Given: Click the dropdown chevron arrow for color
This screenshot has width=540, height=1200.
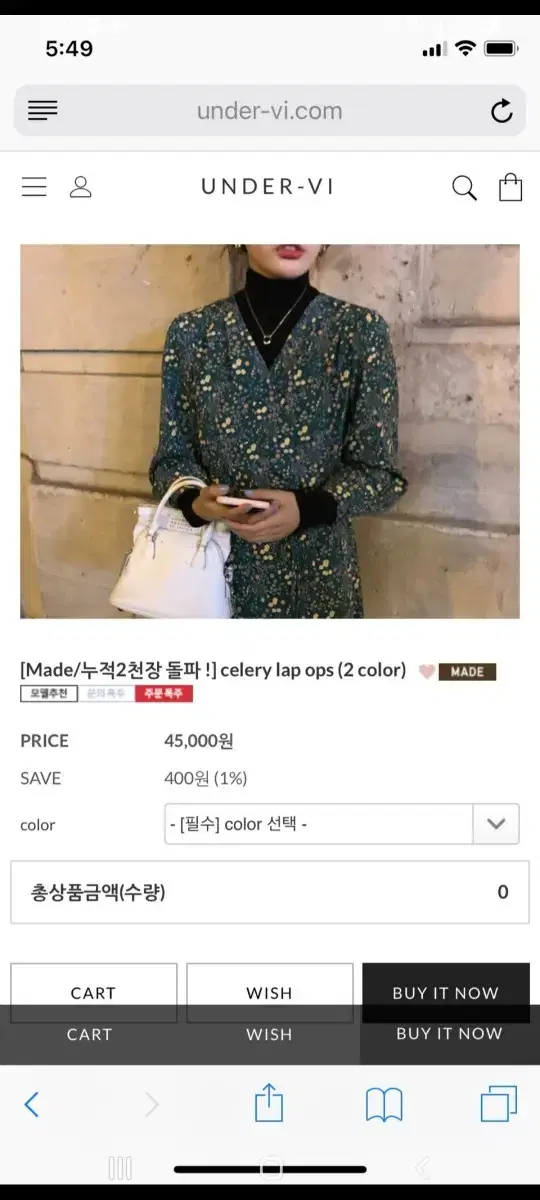Looking at the screenshot, I should [496, 824].
